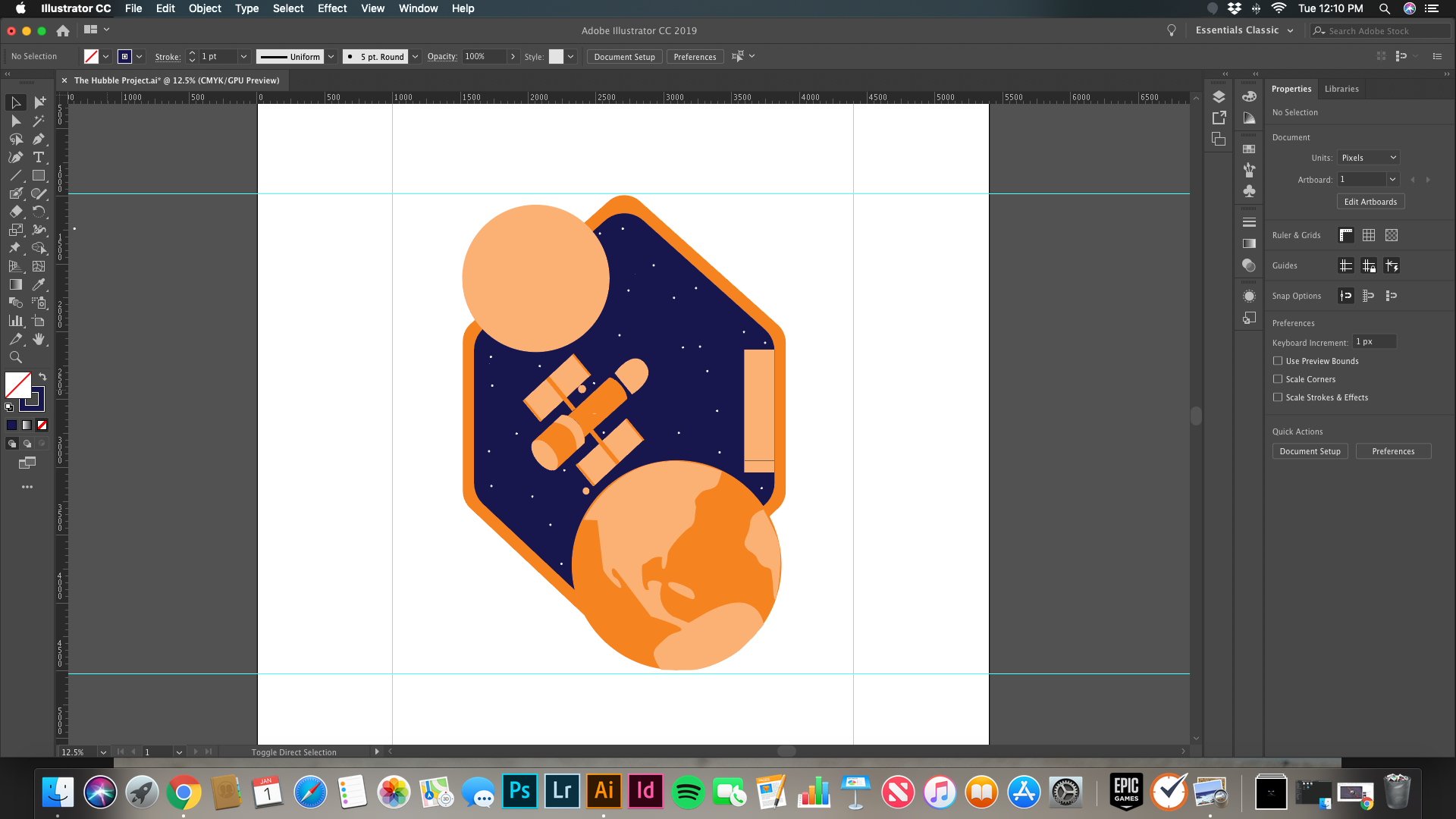1456x819 pixels.
Task: Open the Units Pixels dropdown
Action: 1368,158
